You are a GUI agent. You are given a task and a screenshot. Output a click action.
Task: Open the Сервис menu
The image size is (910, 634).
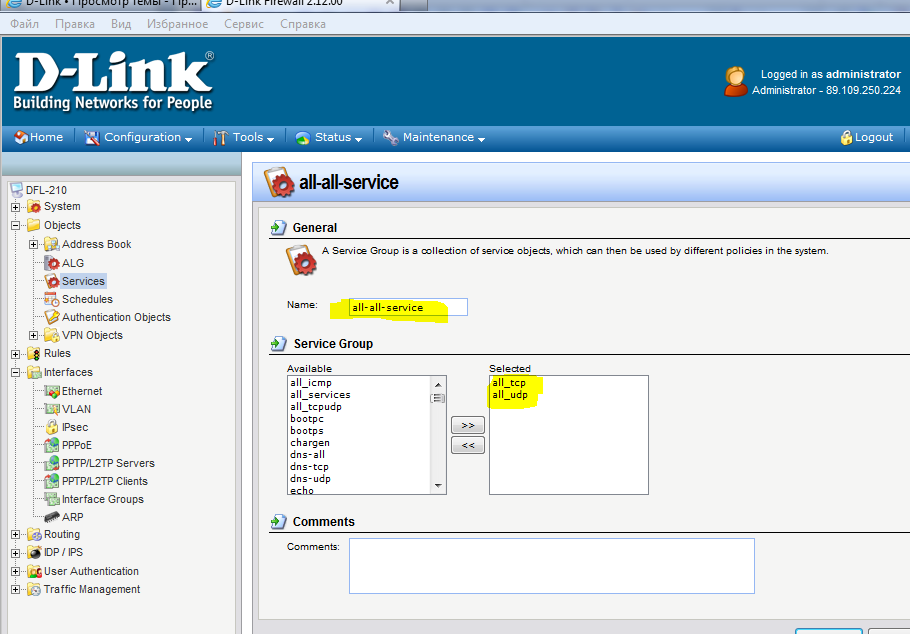[x=244, y=24]
